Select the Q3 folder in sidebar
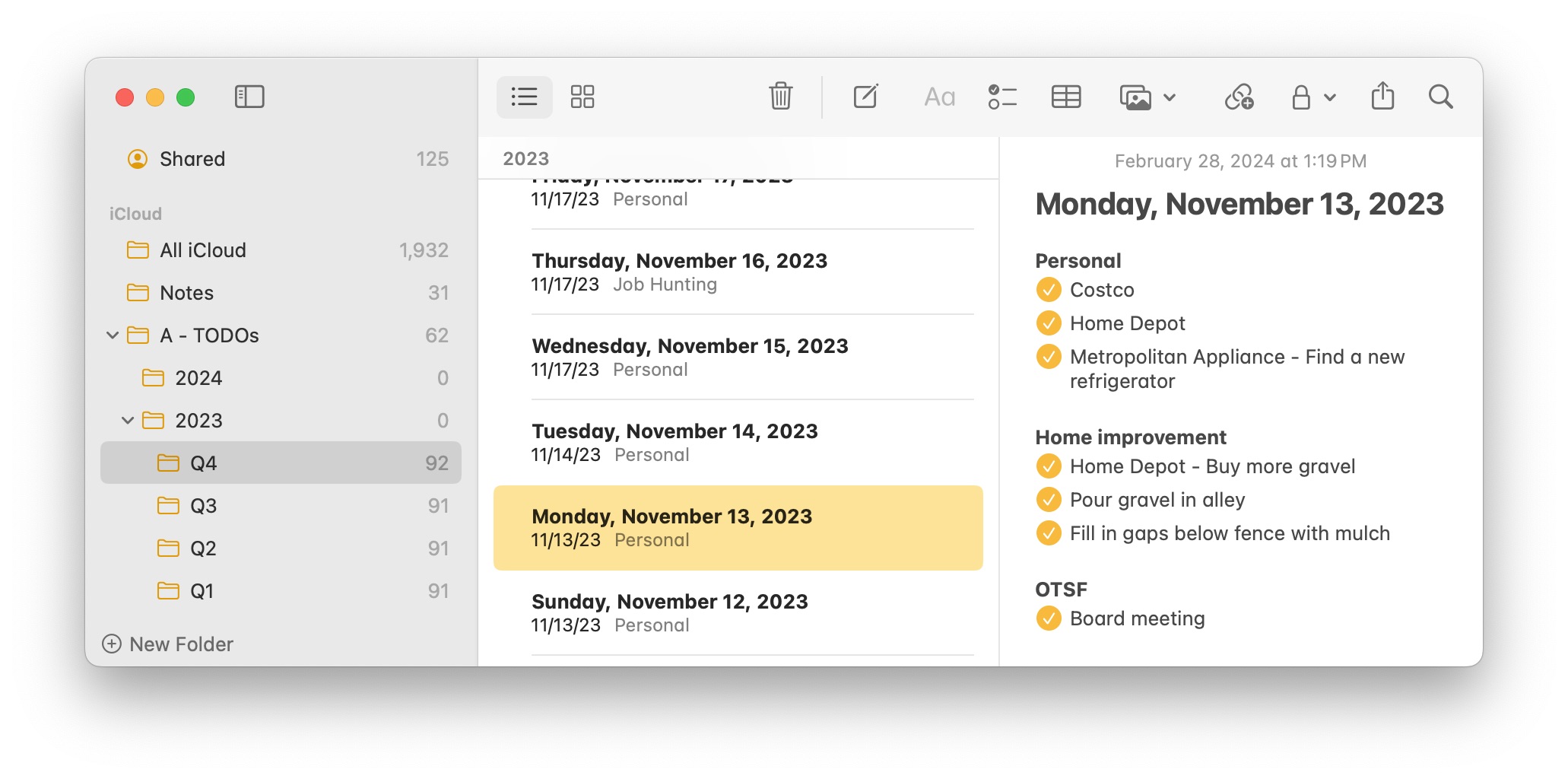Image resolution: width=1568 pixels, height=779 pixels. coord(204,505)
